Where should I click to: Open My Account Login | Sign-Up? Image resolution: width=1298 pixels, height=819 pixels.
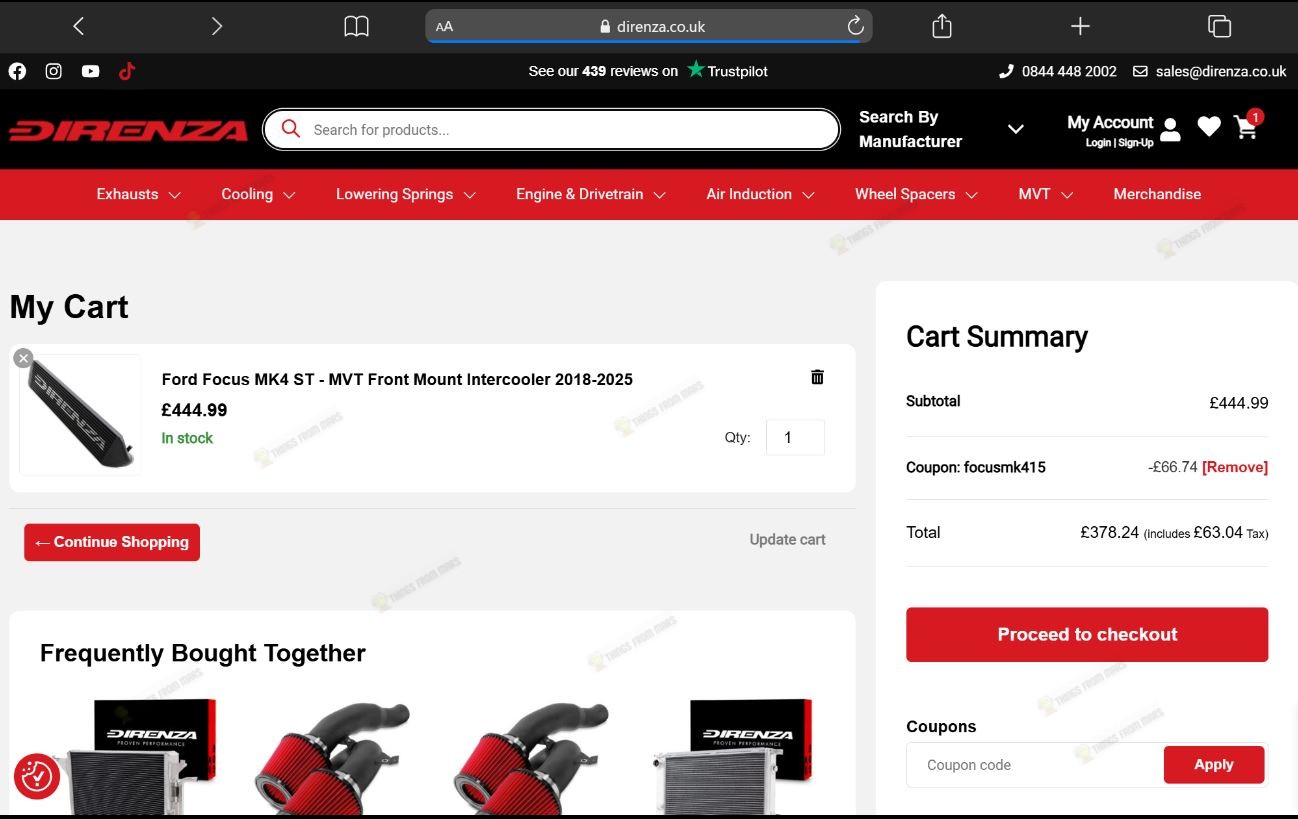click(1110, 130)
